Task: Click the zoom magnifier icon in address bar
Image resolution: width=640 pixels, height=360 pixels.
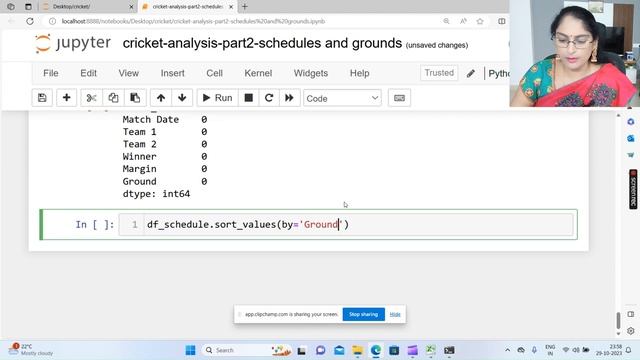Action: 447,21
